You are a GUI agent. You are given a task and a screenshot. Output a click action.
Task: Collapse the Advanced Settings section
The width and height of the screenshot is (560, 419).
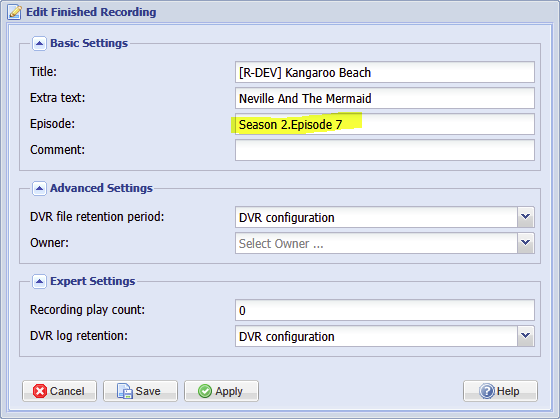[39, 188]
